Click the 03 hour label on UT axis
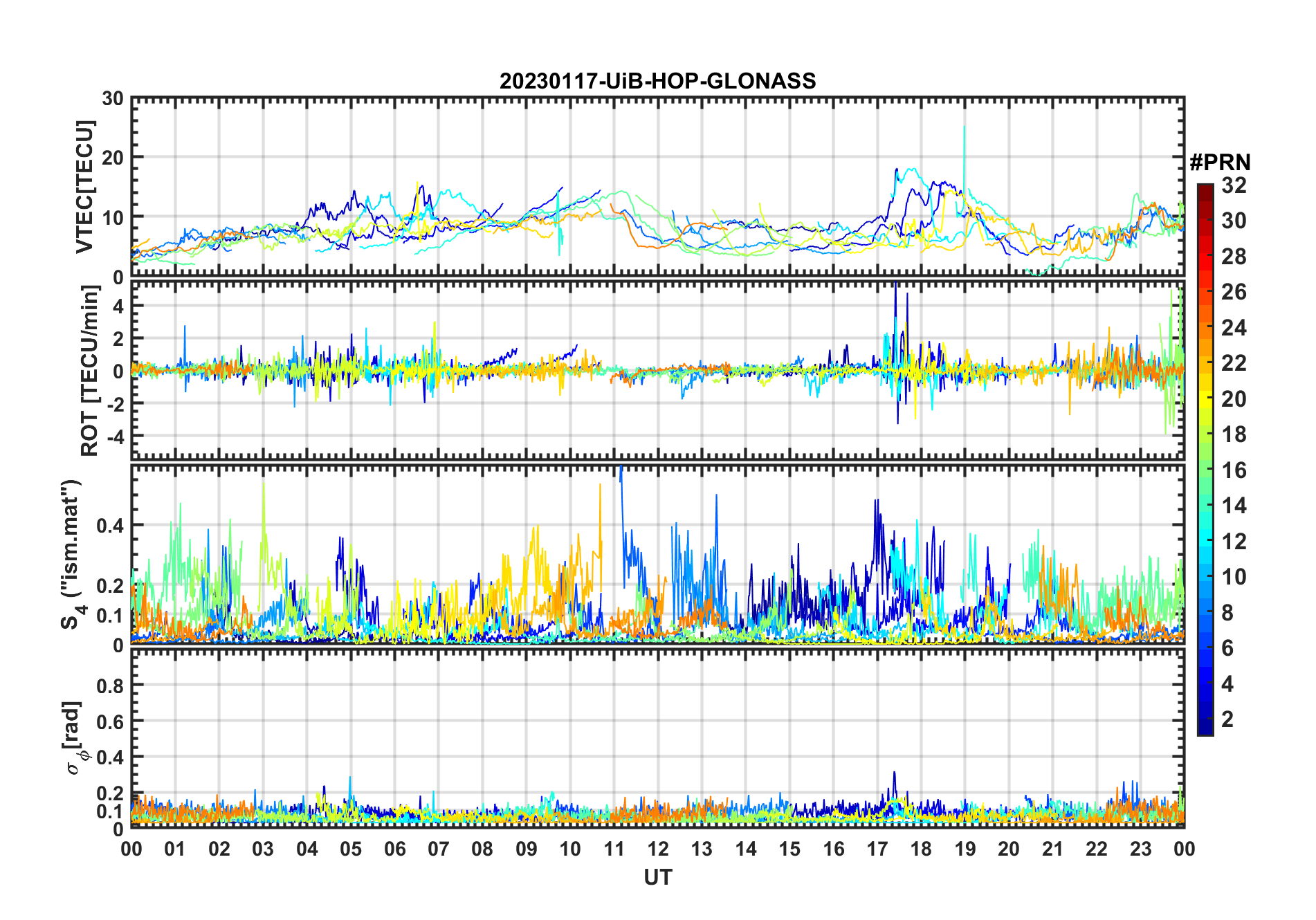The image size is (1316, 920). pyautogui.click(x=263, y=849)
